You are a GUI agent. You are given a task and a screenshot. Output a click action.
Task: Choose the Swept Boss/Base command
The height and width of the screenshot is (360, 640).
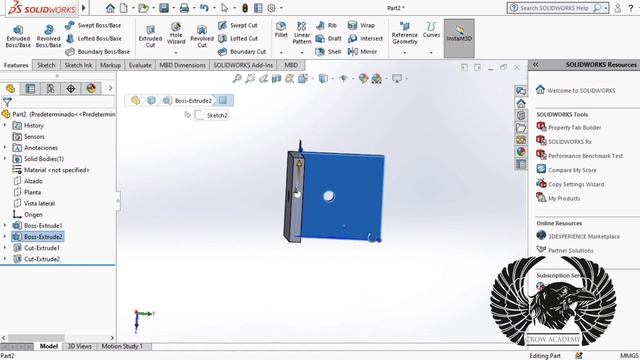click(93, 25)
